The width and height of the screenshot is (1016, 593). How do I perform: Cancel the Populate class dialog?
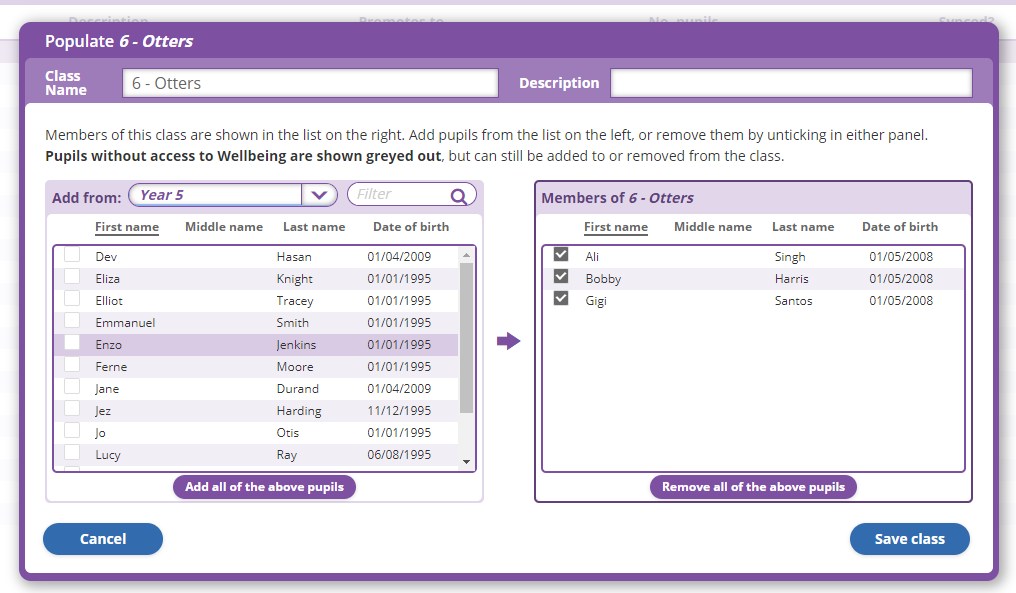click(103, 539)
